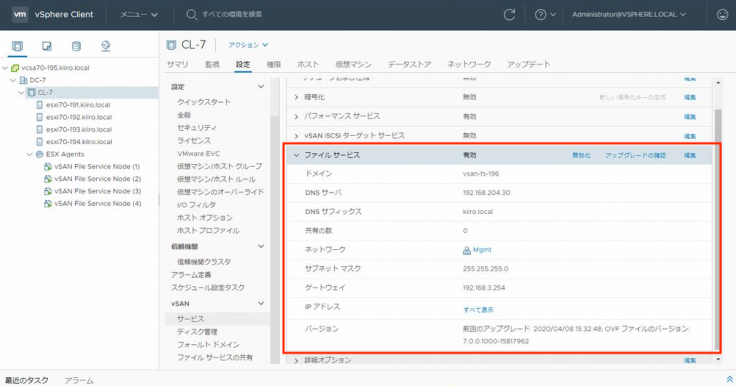Click host icon of esxi70-191.kiiro.local
The width and height of the screenshot is (736, 386).
pos(39,105)
